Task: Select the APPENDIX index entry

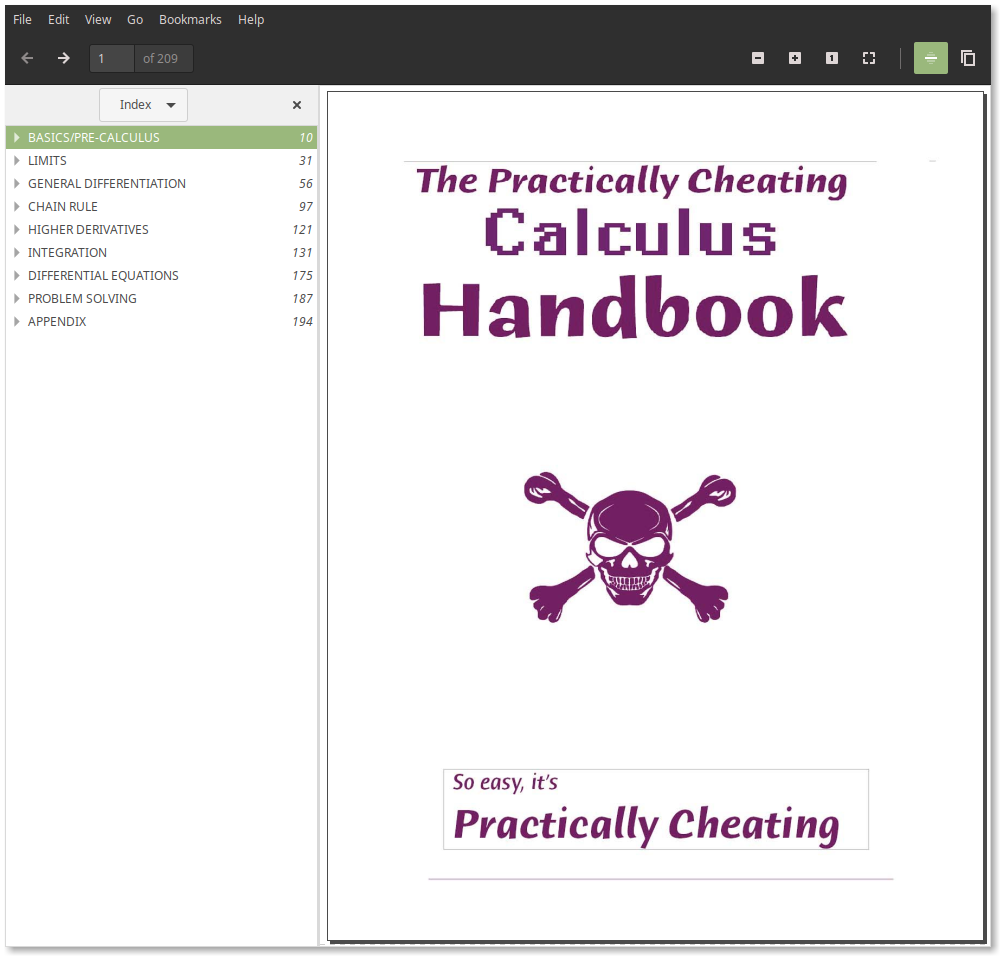Action: (57, 322)
